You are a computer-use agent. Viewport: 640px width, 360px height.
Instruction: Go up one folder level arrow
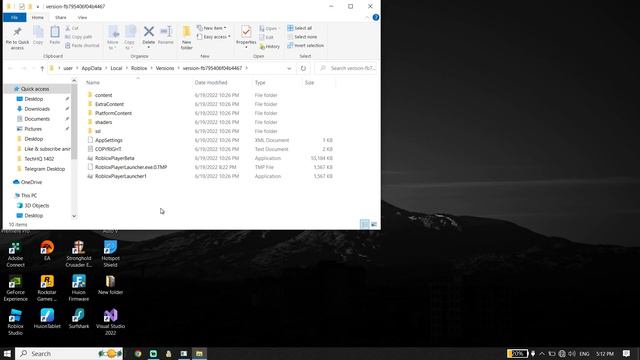42,69
